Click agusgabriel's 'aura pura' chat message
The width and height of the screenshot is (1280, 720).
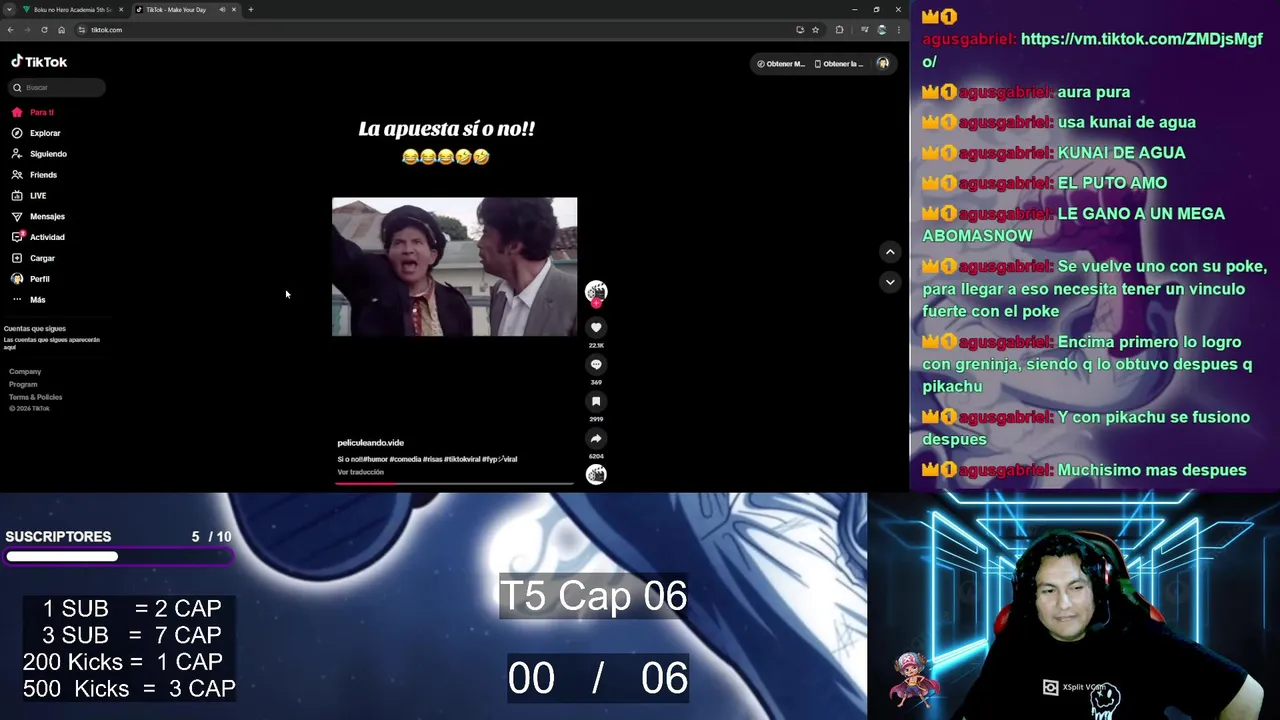(x=1094, y=92)
